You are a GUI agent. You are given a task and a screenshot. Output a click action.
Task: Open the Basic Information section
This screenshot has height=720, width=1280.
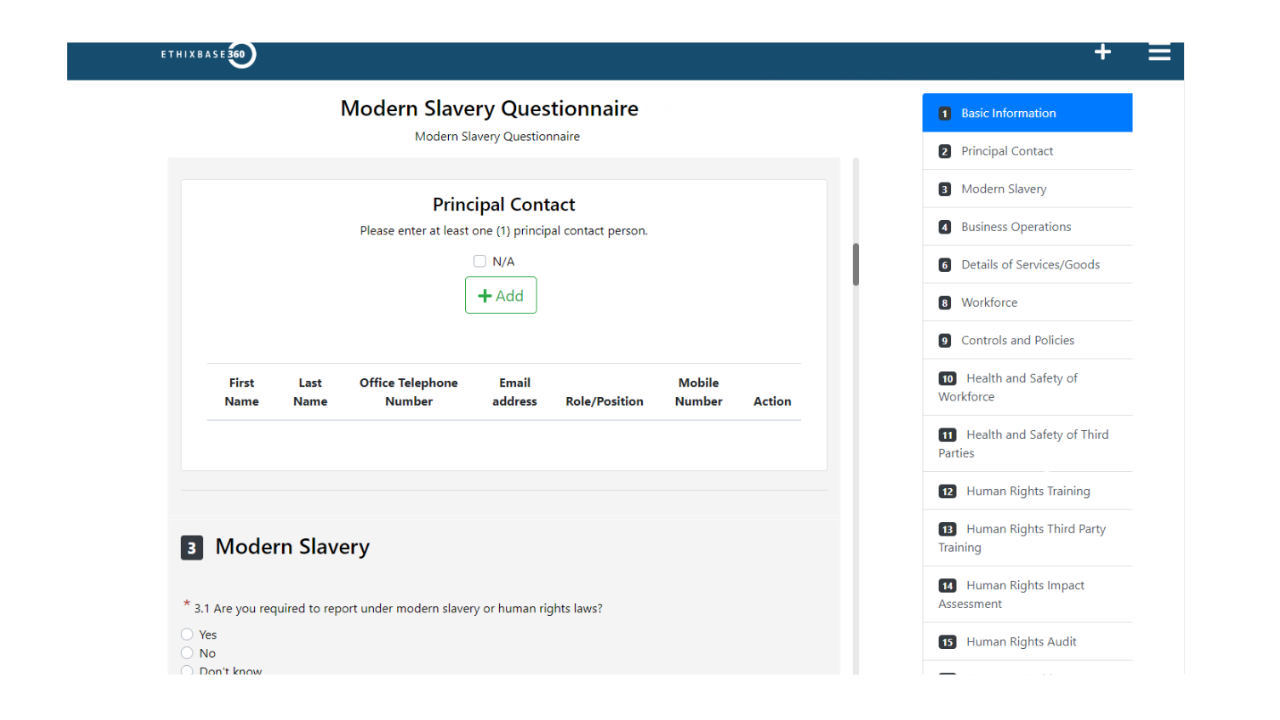pyautogui.click(x=1027, y=112)
